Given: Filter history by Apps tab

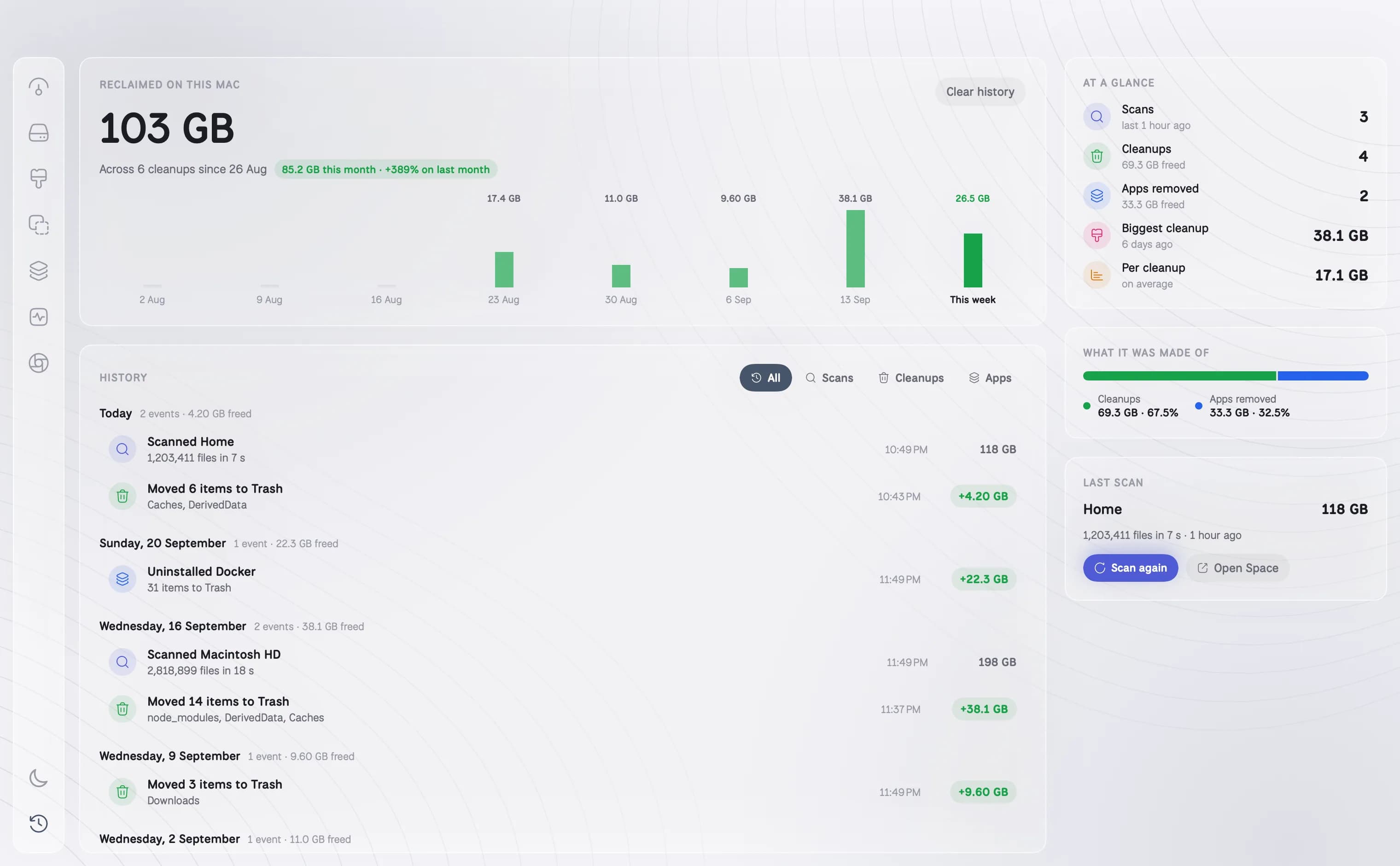Looking at the screenshot, I should [990, 378].
